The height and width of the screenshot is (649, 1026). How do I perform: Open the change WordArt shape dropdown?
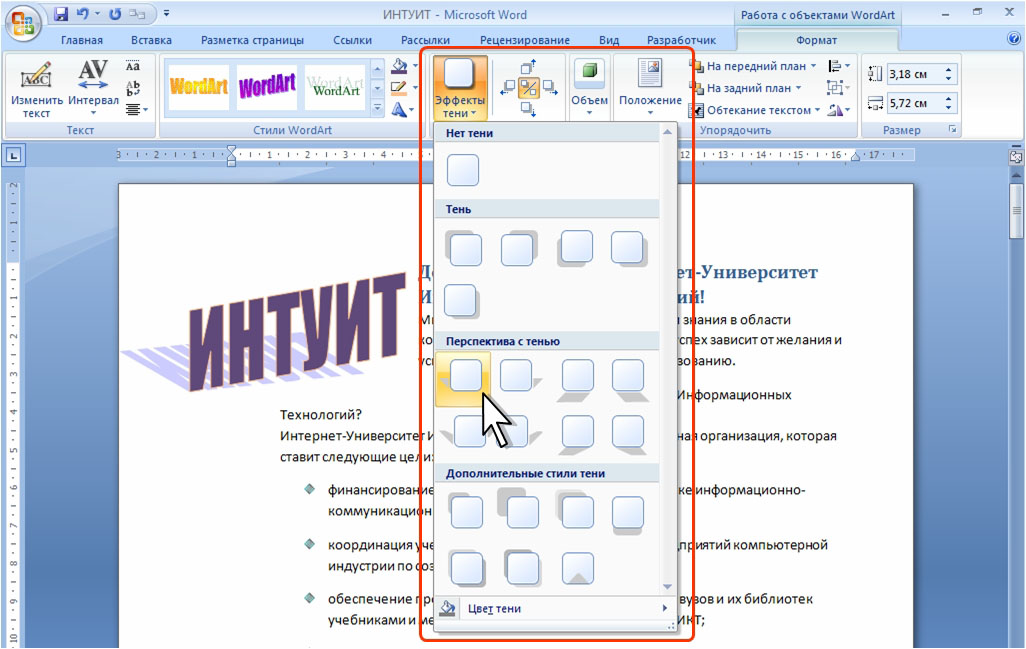click(x=402, y=109)
